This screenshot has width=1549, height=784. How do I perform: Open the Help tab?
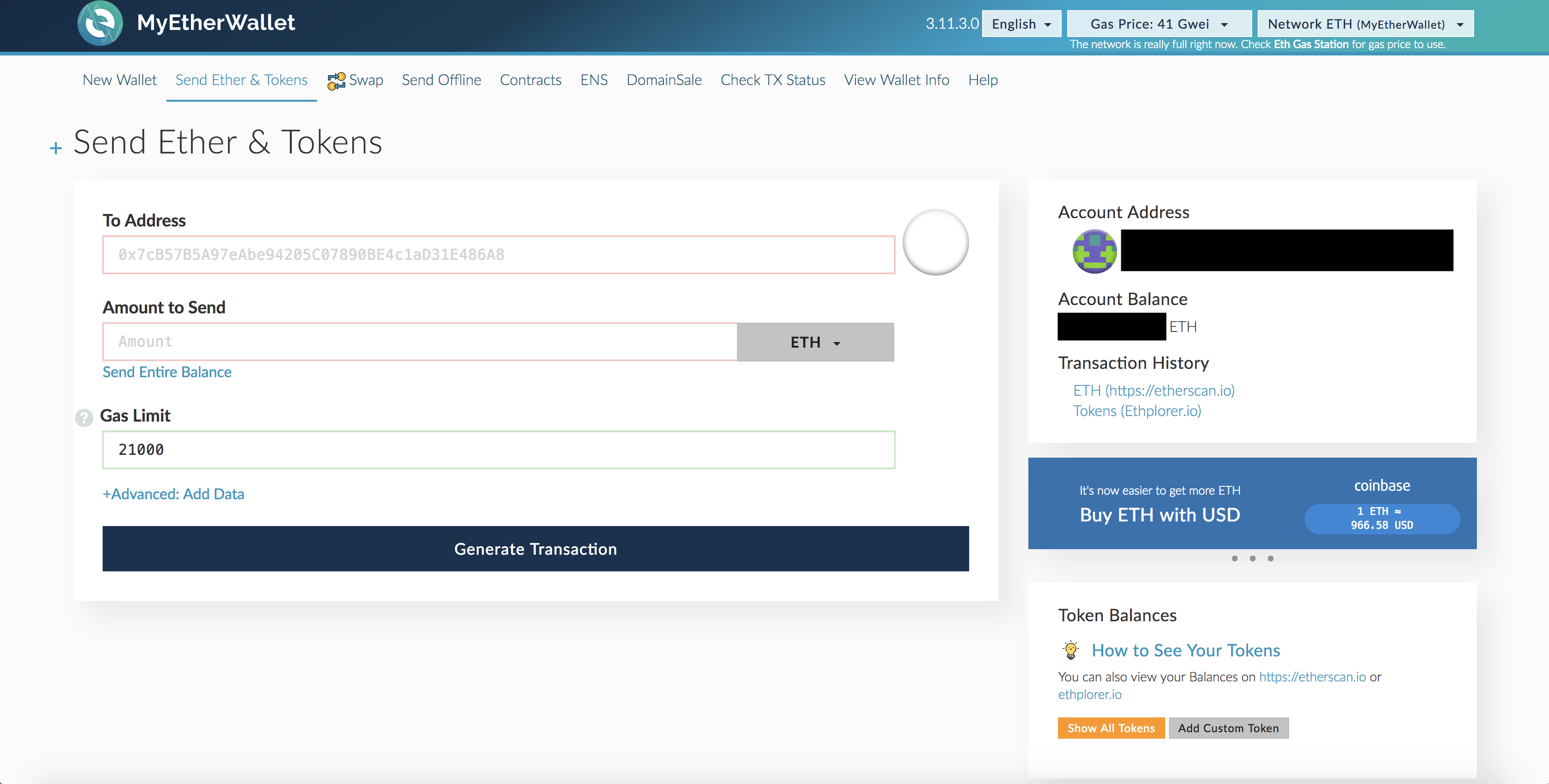pyautogui.click(x=983, y=80)
